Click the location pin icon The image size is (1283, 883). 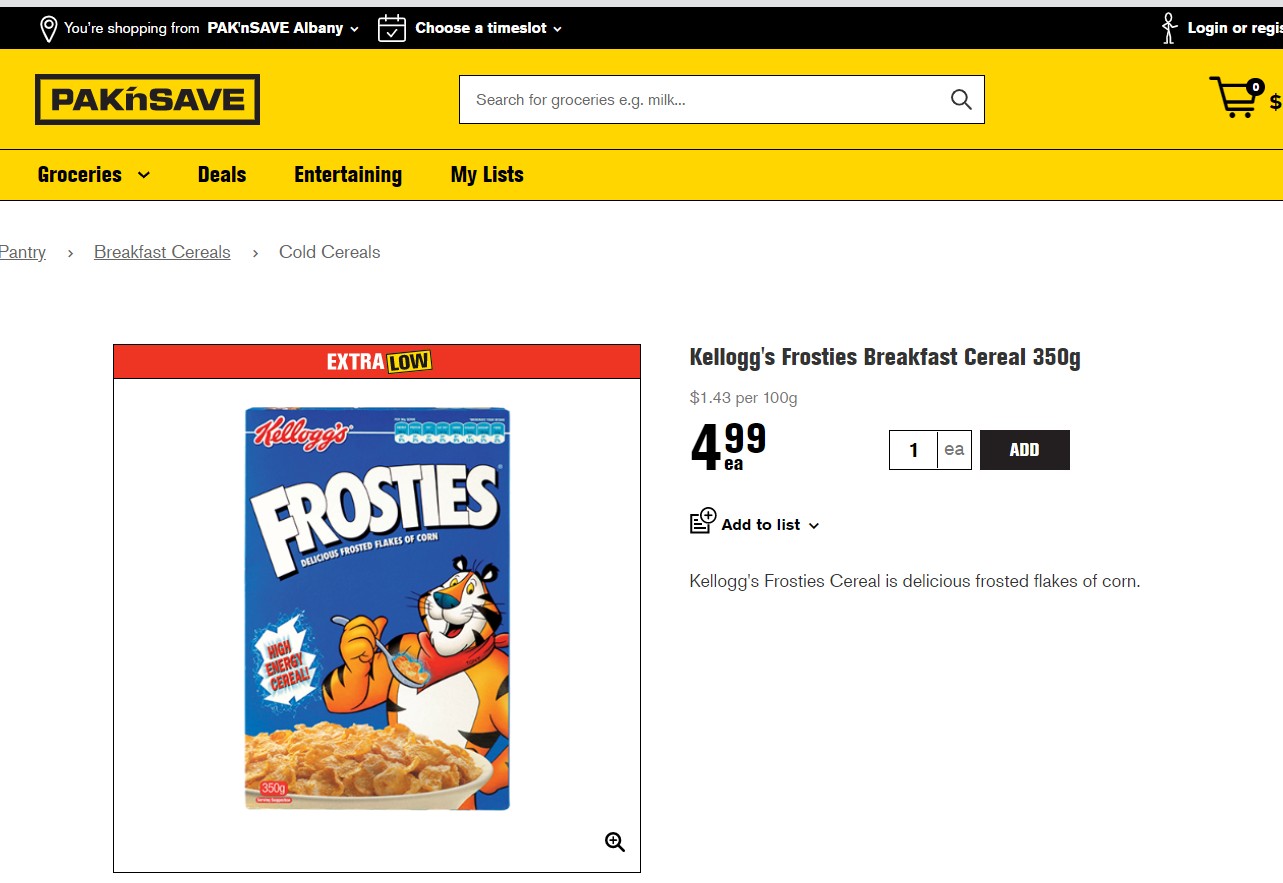[48, 28]
